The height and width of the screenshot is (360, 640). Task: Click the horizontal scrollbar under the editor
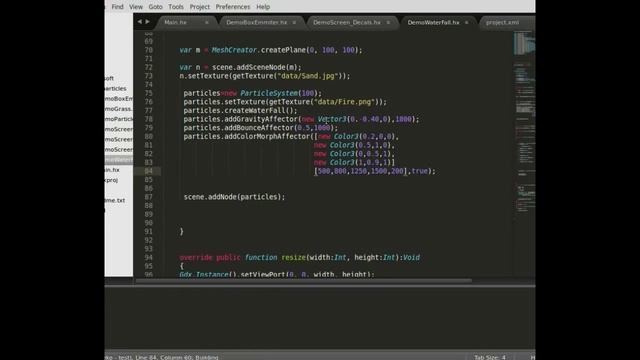(x=304, y=281)
